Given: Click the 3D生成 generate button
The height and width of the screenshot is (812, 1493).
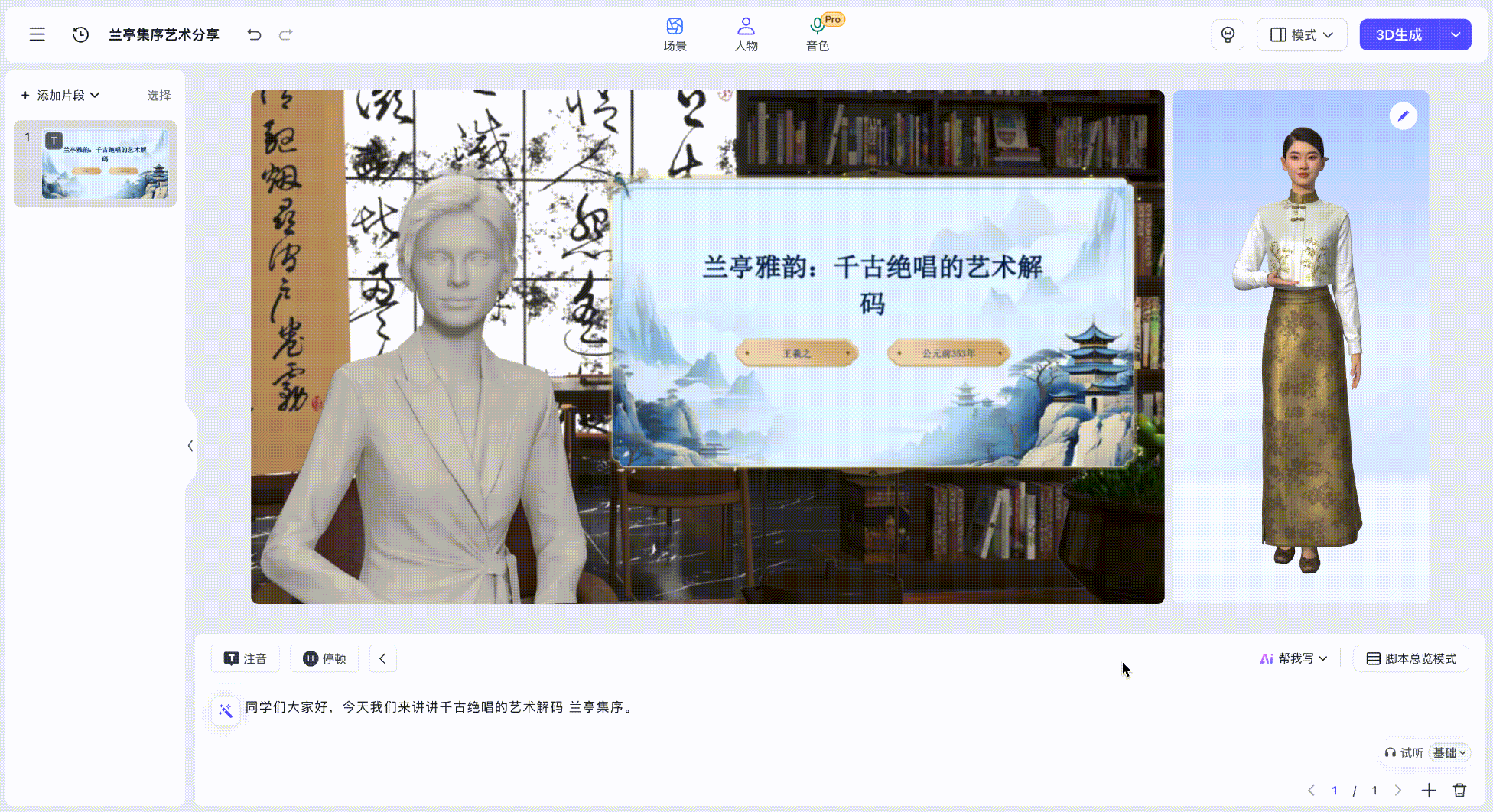Looking at the screenshot, I should point(1398,34).
